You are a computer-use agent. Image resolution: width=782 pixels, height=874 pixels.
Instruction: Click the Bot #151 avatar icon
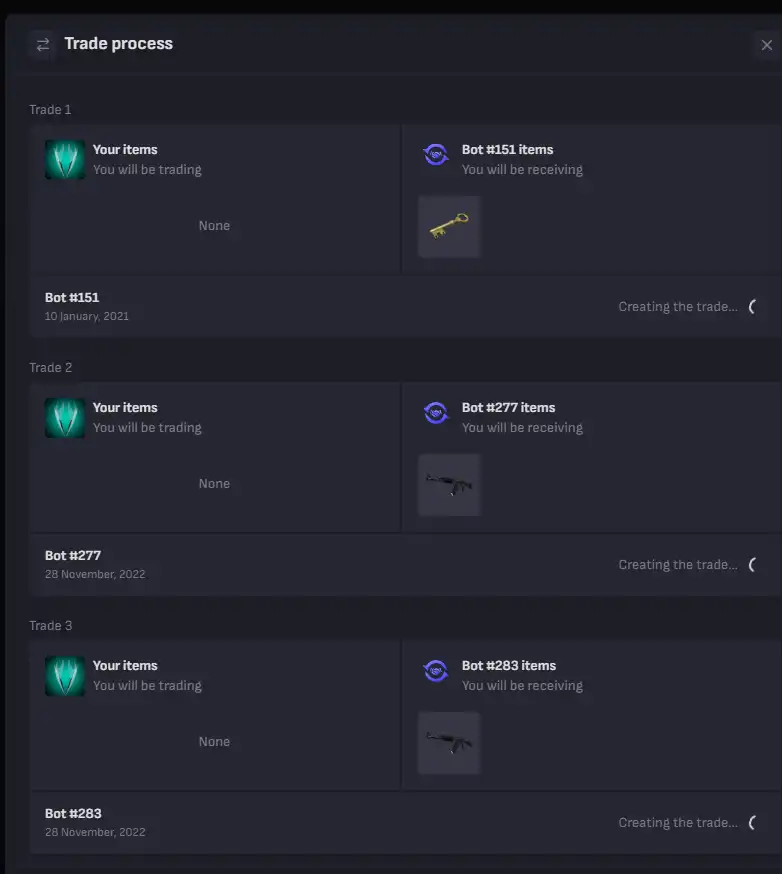point(436,154)
